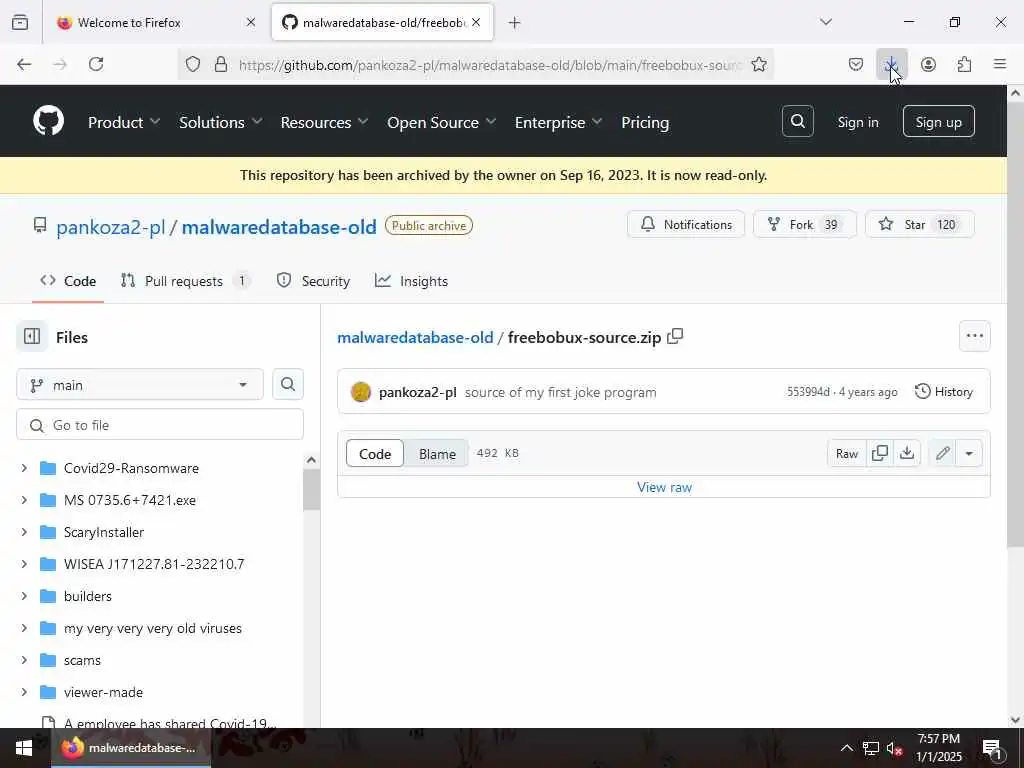Screen dimensions: 1024x768
Task: Click the GitHub logo in header
Action: coord(48,121)
